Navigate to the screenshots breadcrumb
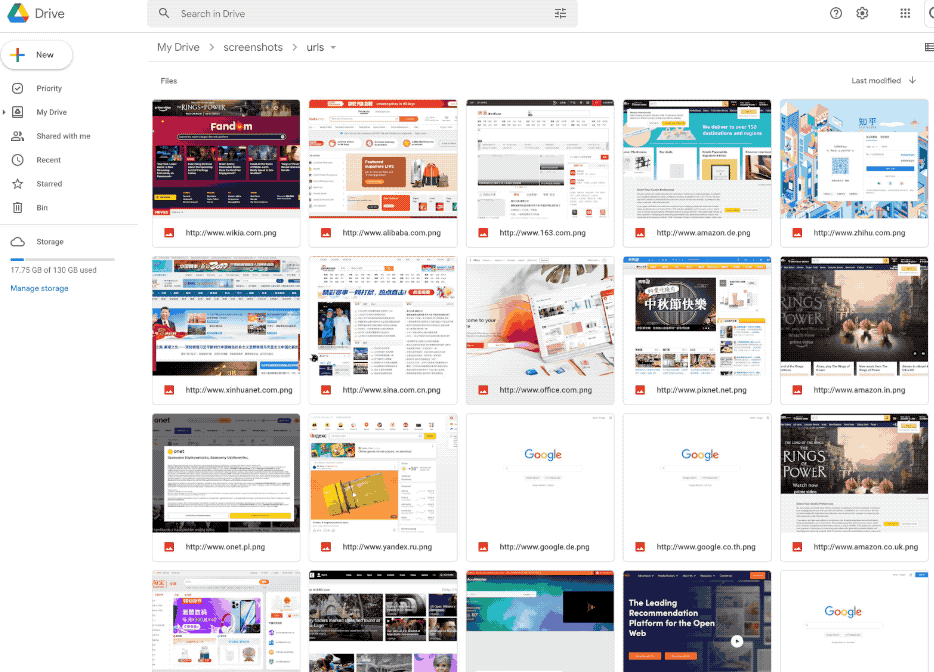This screenshot has width=934, height=672. (x=253, y=47)
